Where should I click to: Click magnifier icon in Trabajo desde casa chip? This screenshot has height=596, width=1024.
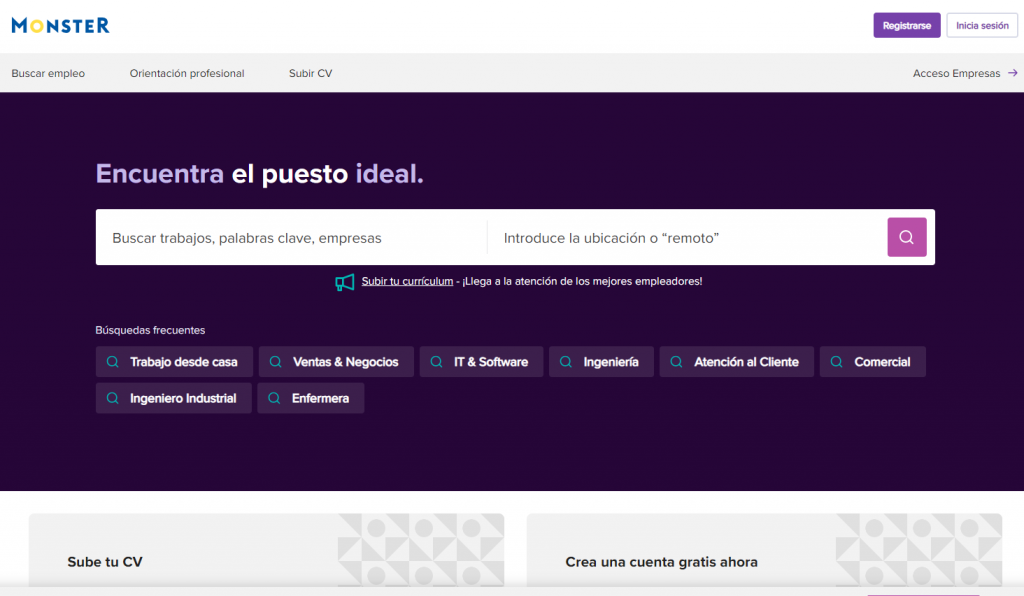113,362
